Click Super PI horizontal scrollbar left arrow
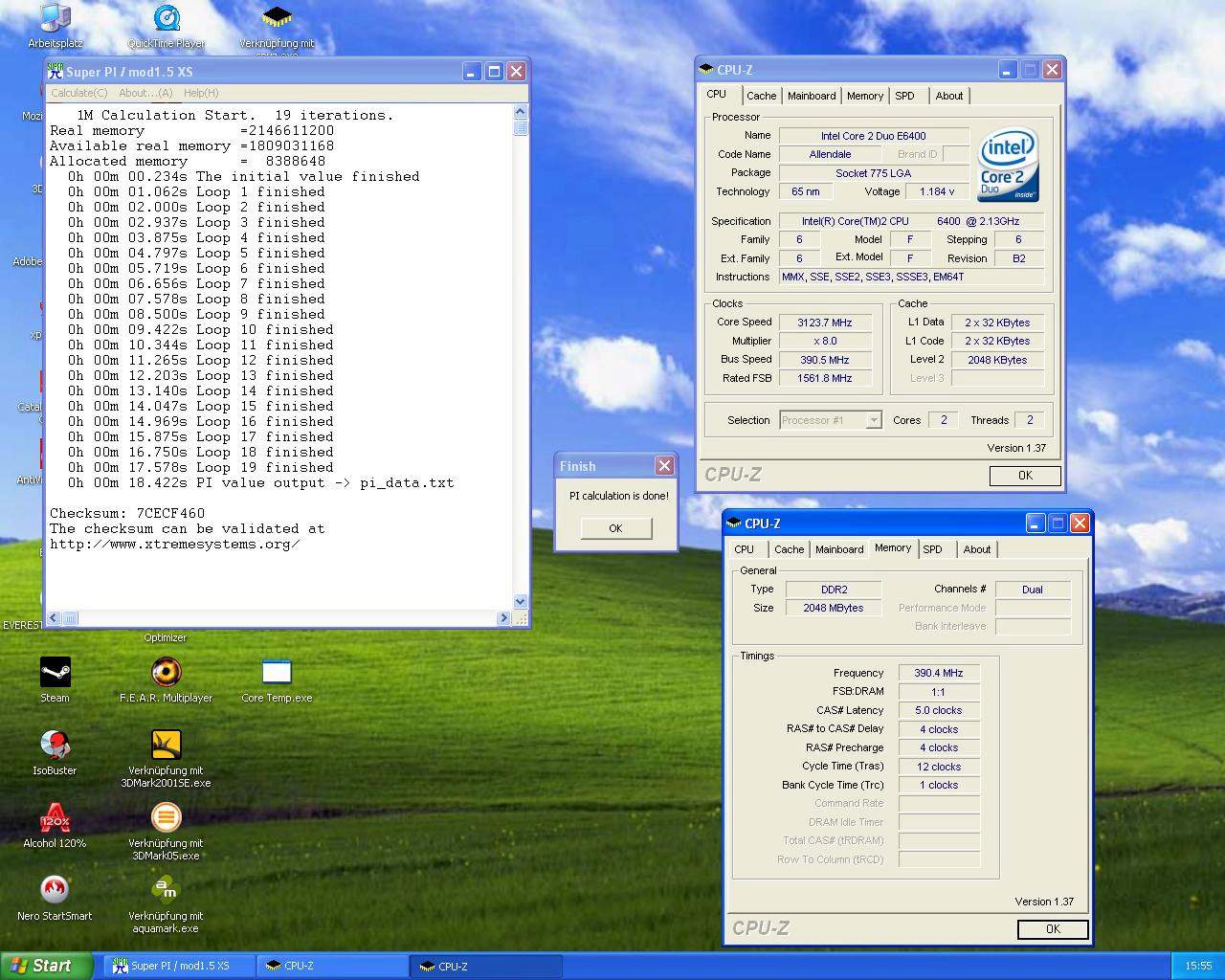The height and width of the screenshot is (980, 1225). (54, 618)
